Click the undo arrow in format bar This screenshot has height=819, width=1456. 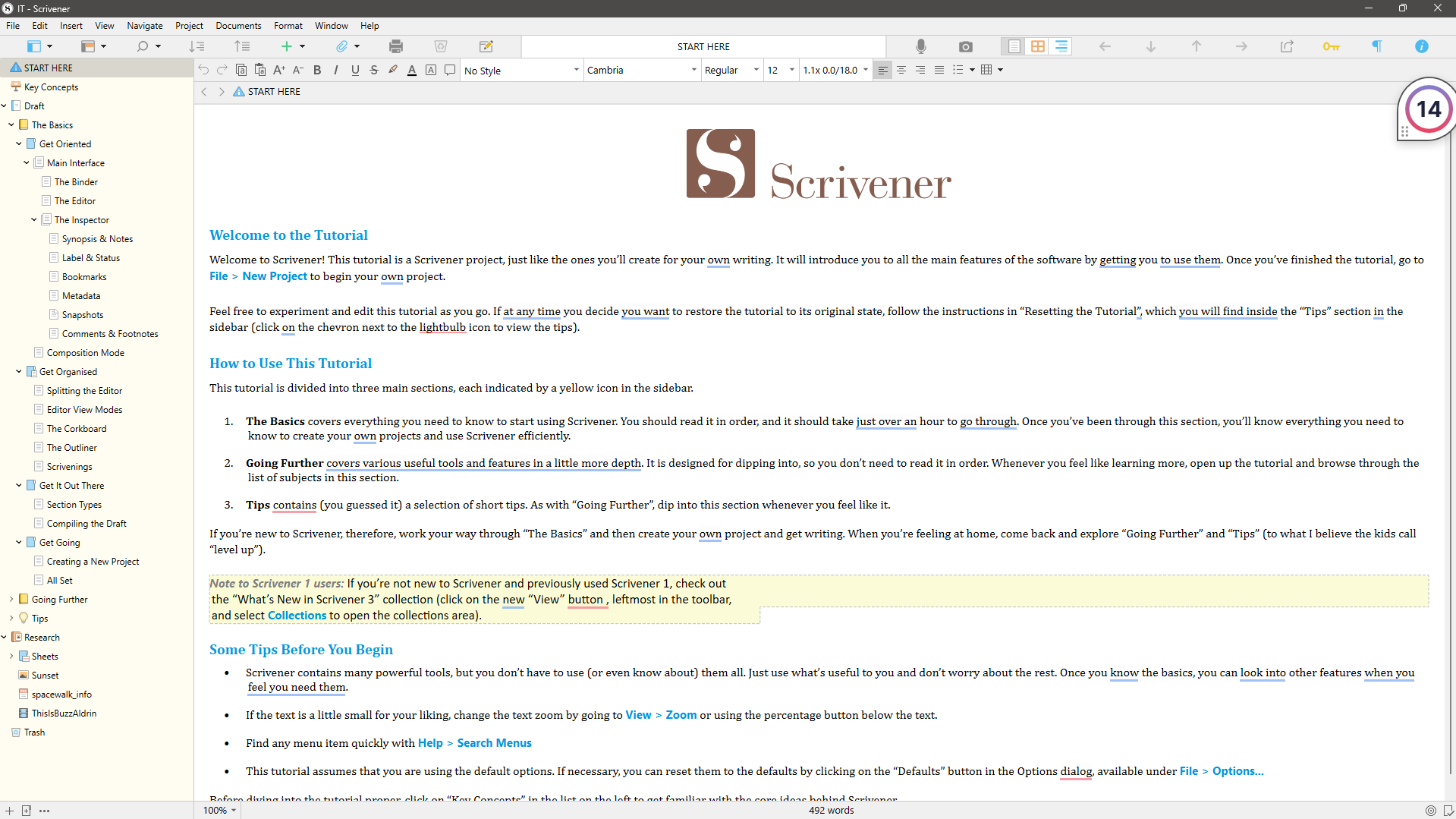pos(203,70)
